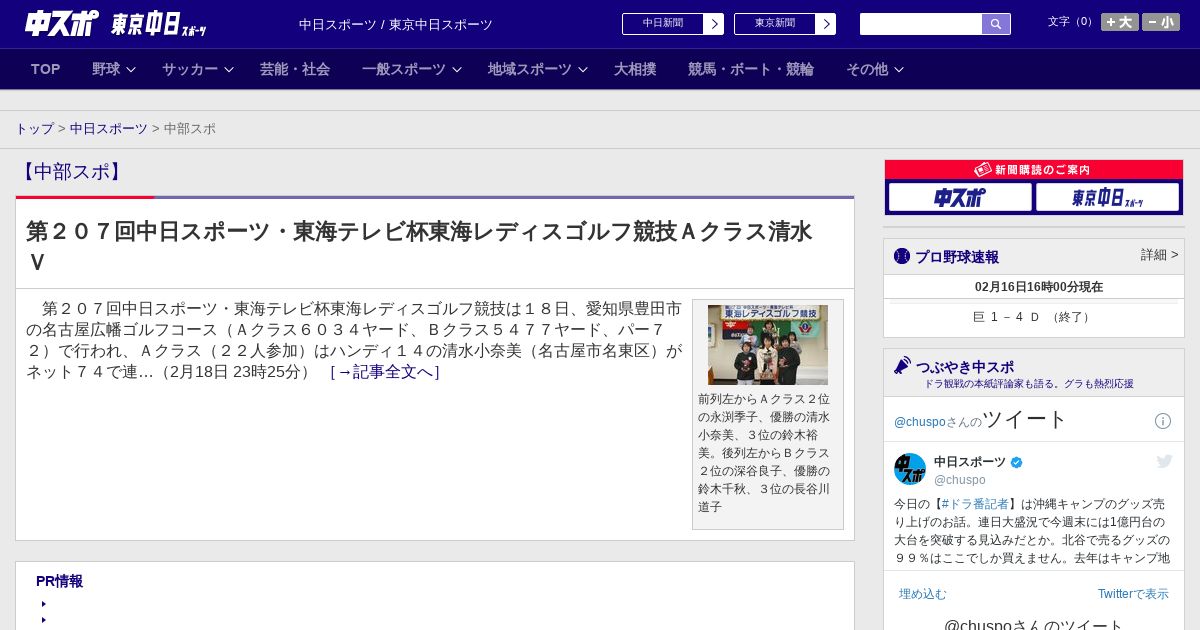Click the Twitter bird icon on tweet
Screen dimensions: 1200x630
point(1164,461)
